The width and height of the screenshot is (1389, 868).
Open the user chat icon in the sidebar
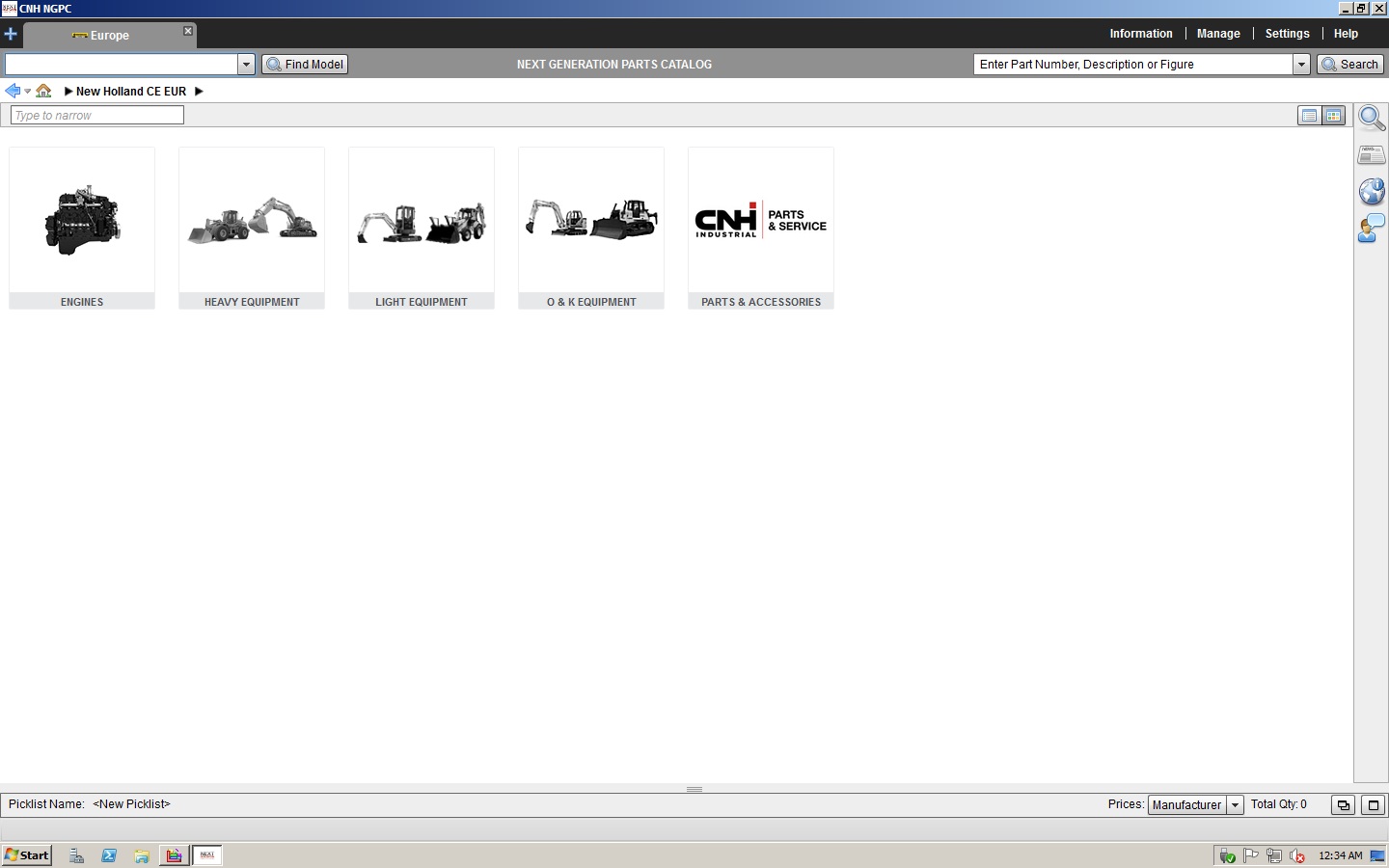coord(1372,229)
